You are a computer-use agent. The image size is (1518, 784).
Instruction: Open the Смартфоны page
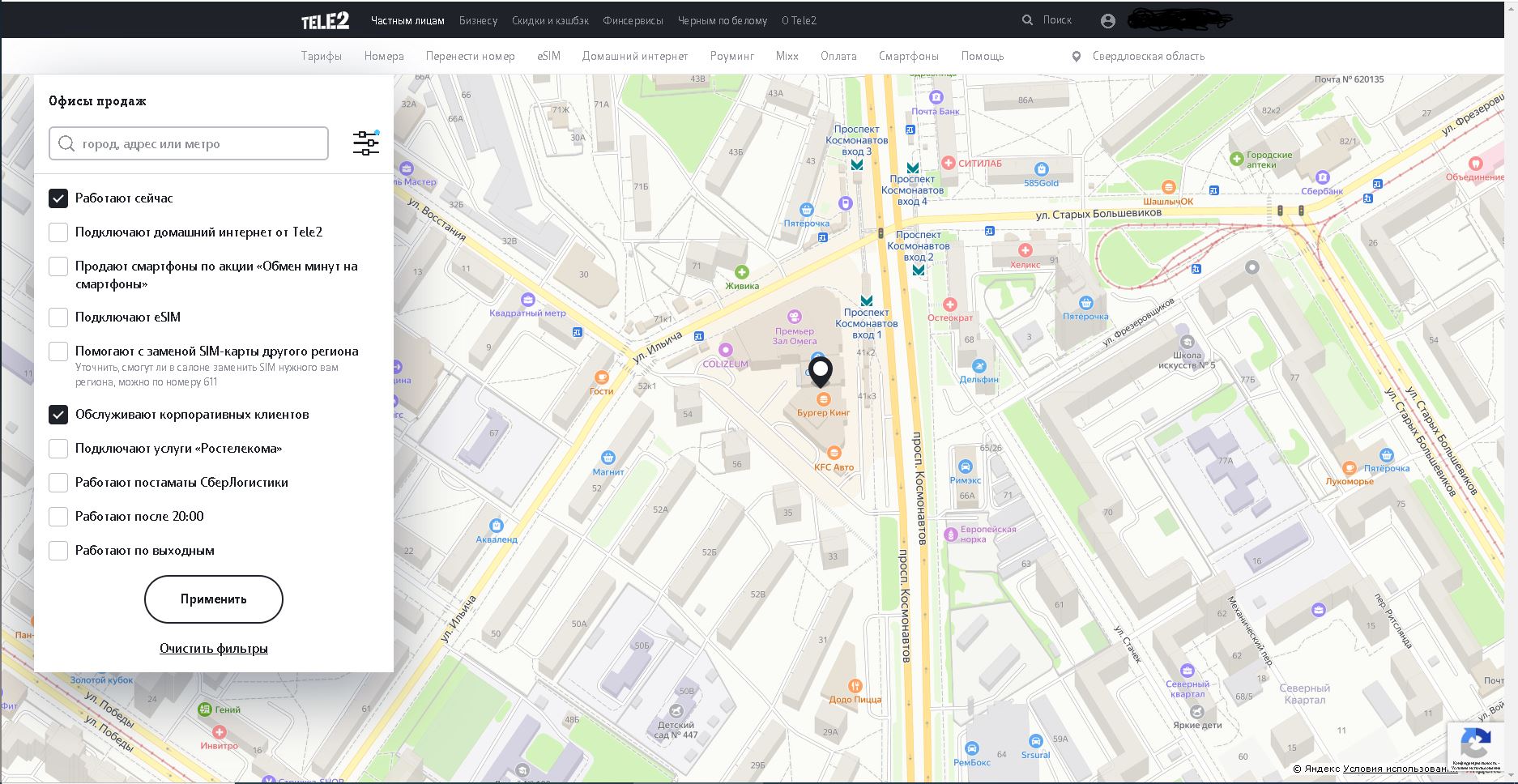(x=909, y=57)
